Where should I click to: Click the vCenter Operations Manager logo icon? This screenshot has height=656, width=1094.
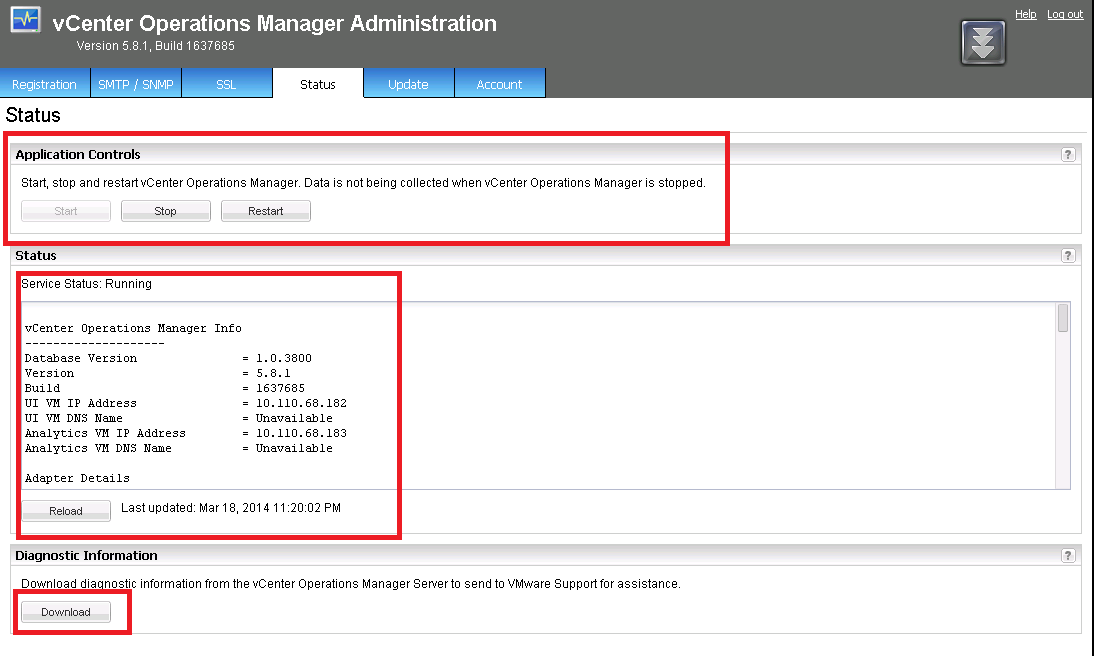pos(25,22)
